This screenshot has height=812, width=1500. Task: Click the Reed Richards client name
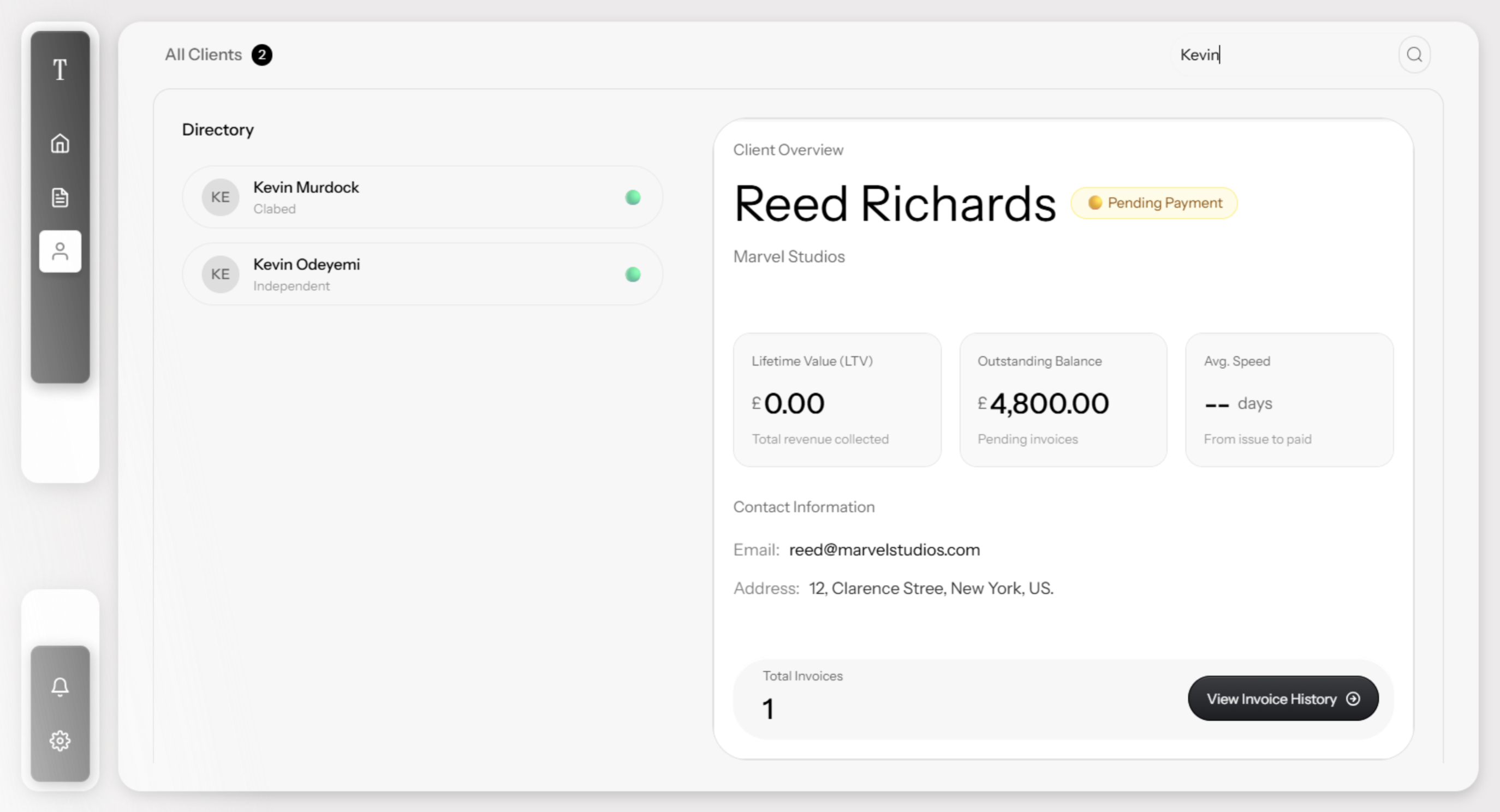coord(895,204)
